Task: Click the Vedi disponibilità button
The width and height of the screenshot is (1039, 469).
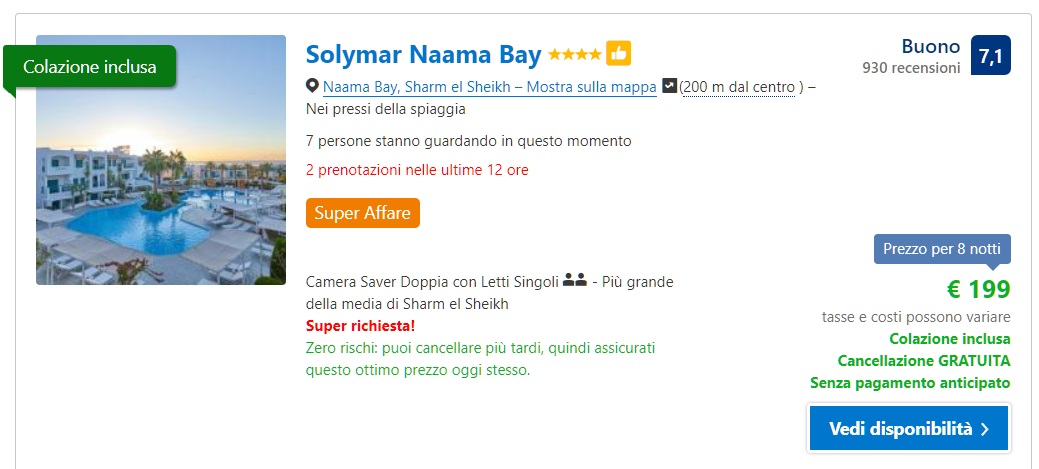Action: tap(908, 429)
